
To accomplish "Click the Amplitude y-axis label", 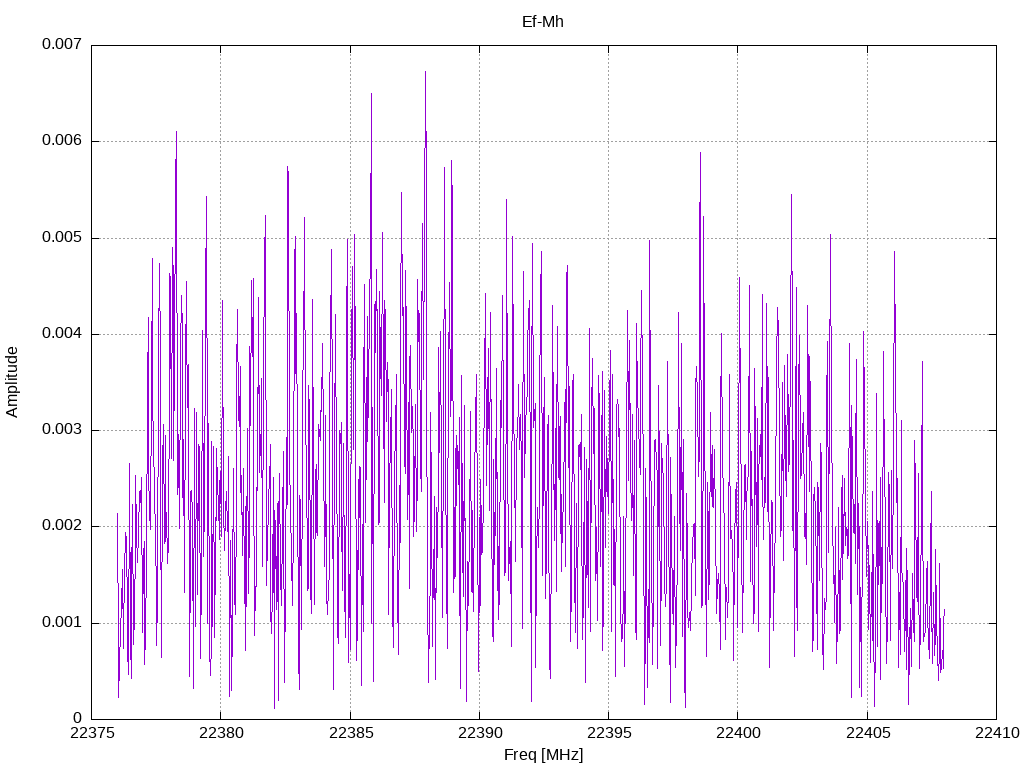I will 12,382.
